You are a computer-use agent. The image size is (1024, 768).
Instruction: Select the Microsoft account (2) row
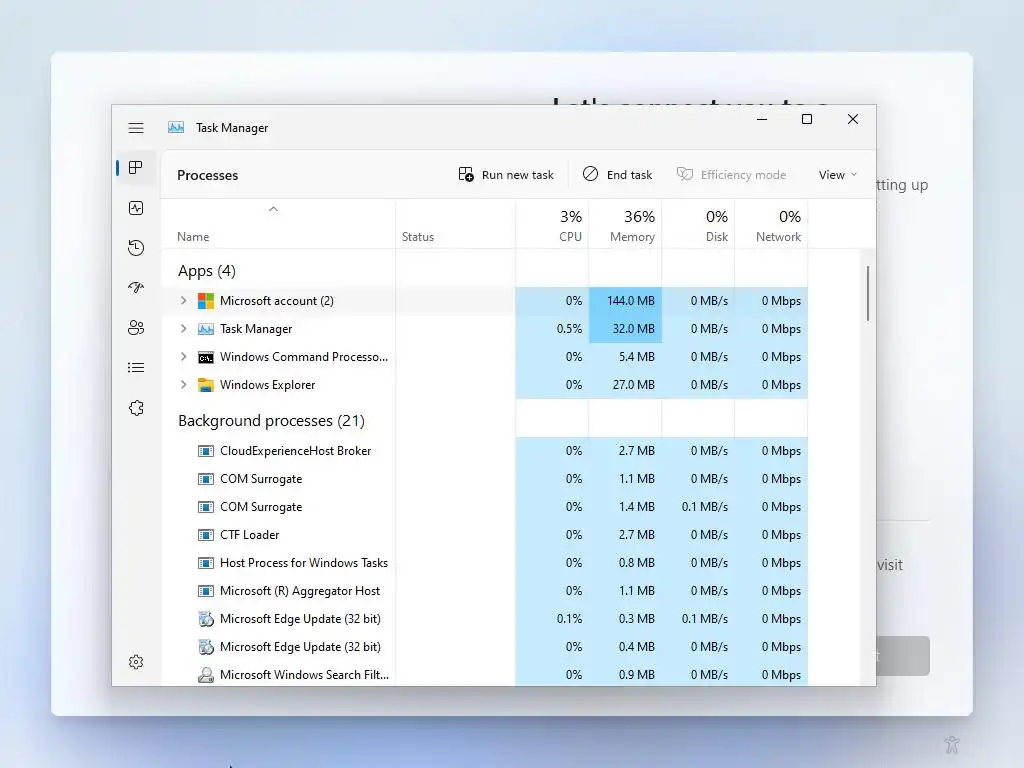[x=485, y=300]
